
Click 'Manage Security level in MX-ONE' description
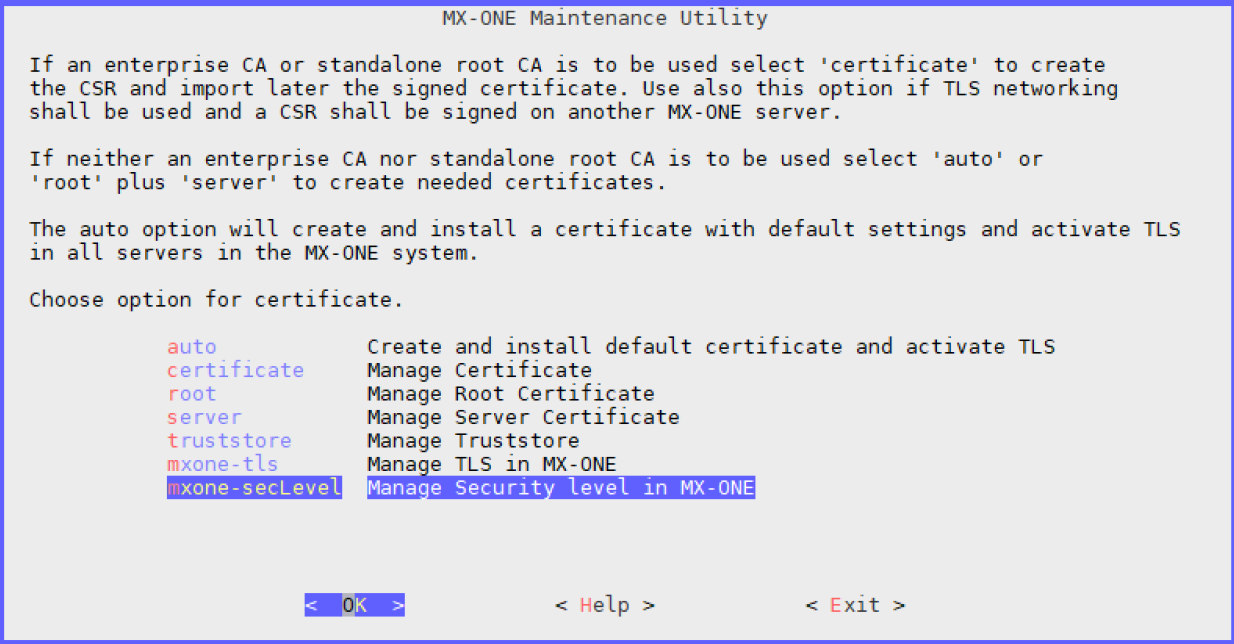click(560, 488)
